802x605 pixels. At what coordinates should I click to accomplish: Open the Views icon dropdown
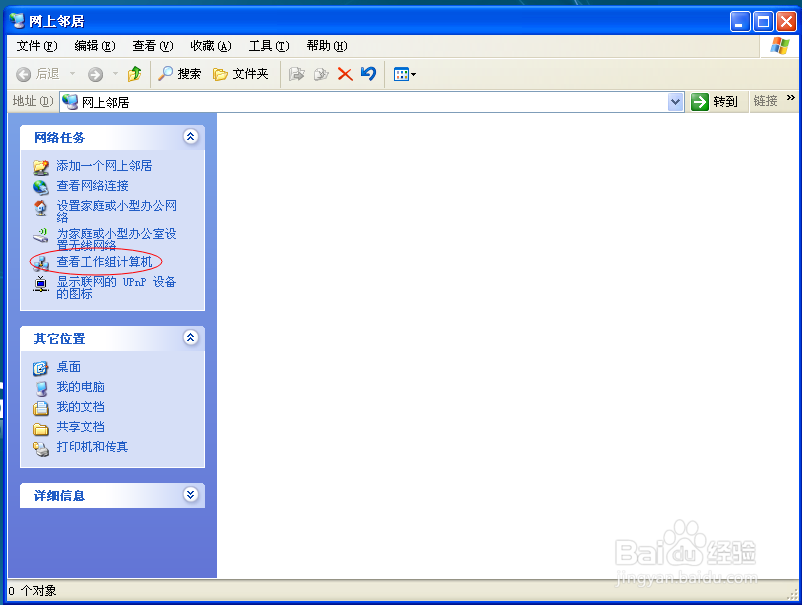pos(405,75)
